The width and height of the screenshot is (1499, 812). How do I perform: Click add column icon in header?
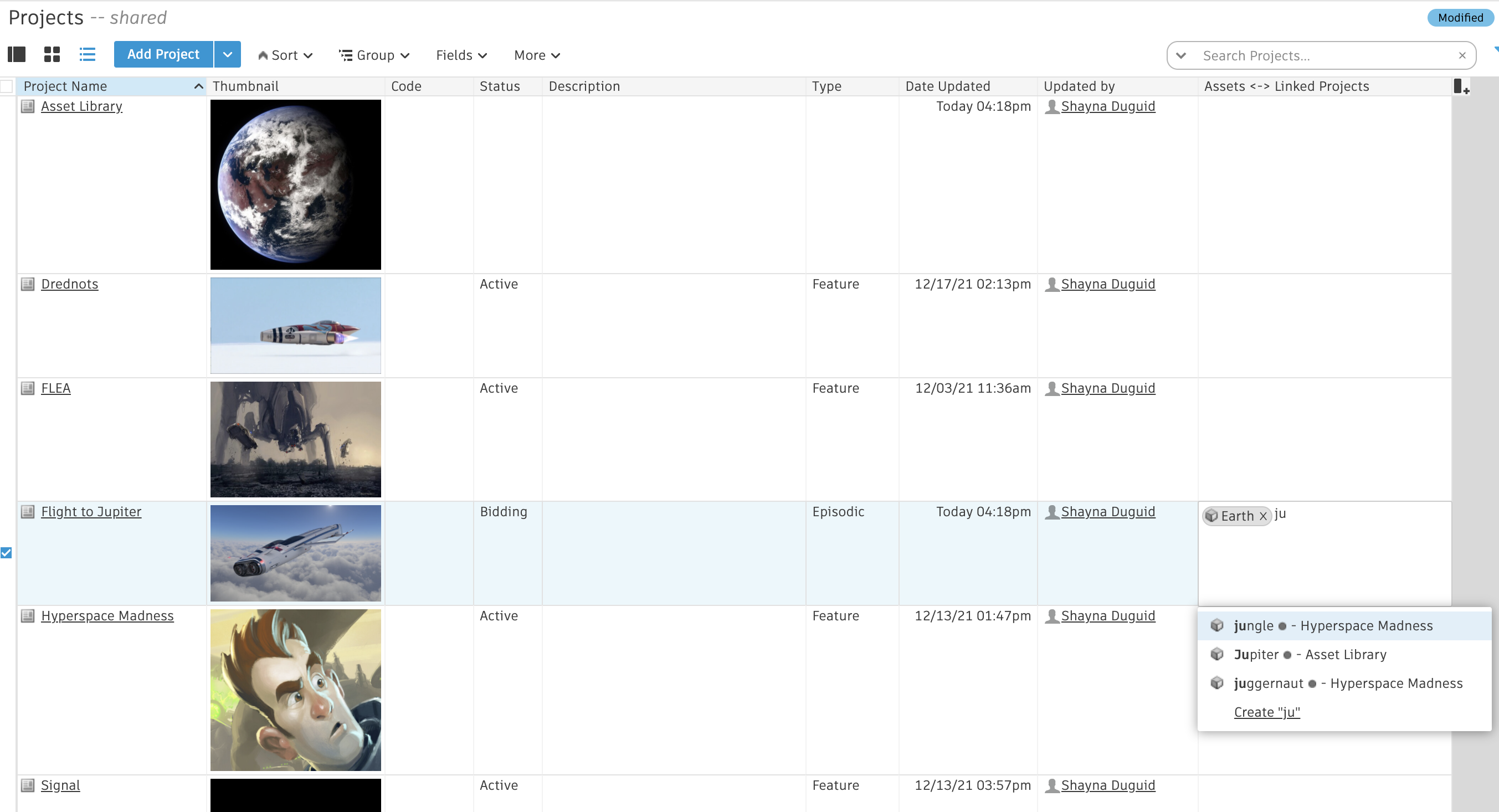[1461, 86]
